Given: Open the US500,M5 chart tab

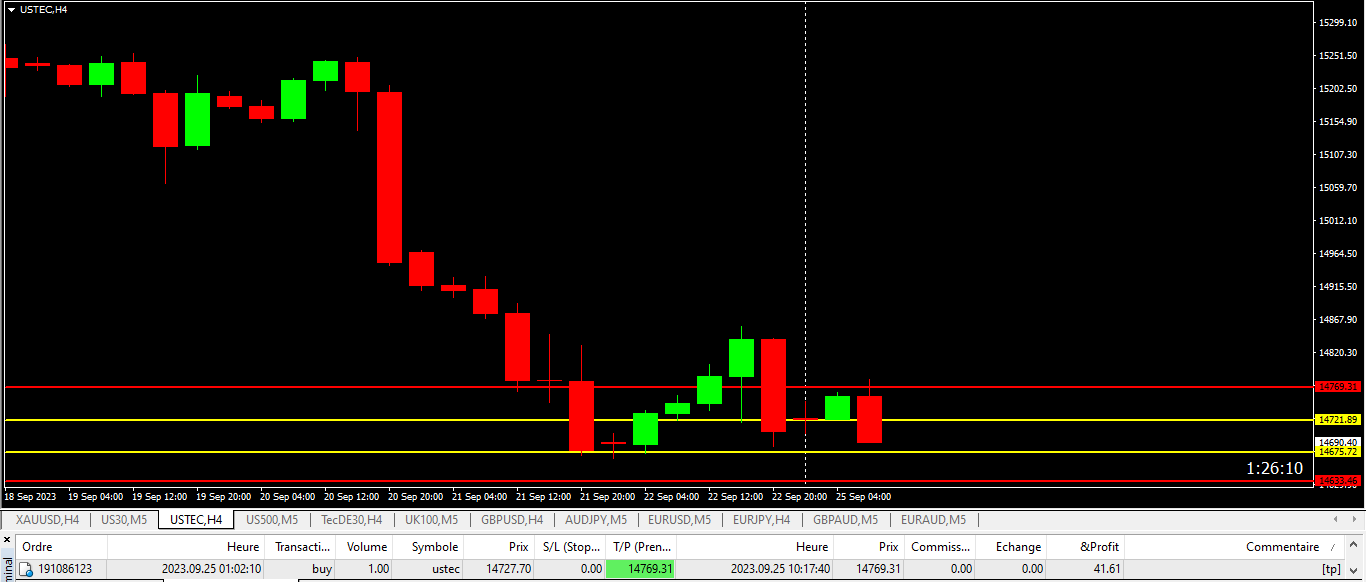Looking at the screenshot, I should 272,520.
